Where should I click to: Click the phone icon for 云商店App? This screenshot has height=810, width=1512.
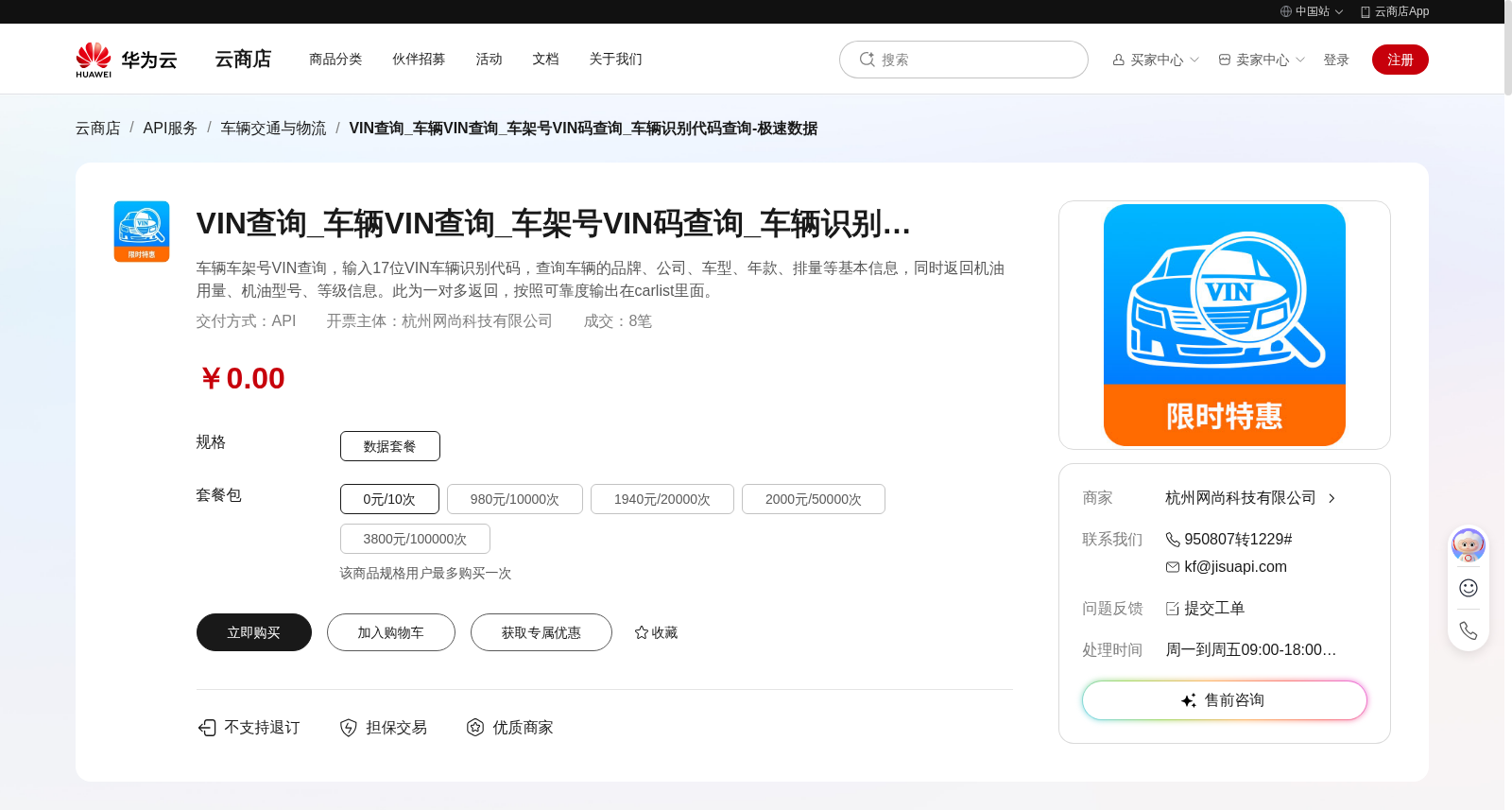click(1366, 11)
